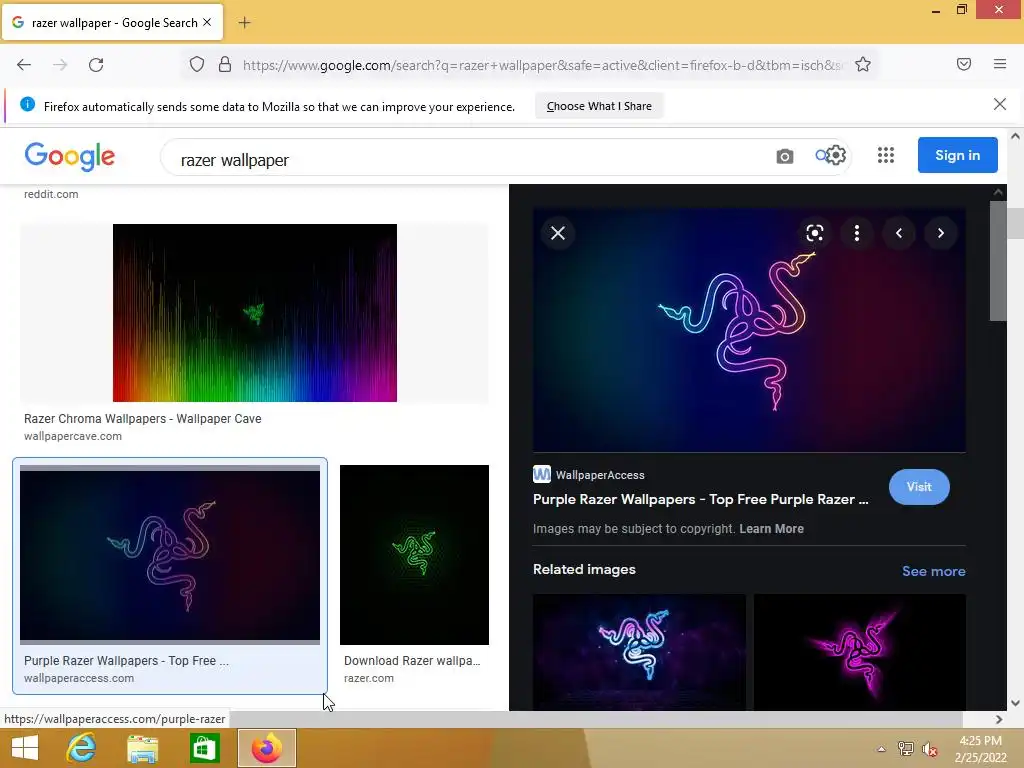Image resolution: width=1024 pixels, height=768 pixels.
Task: Click razer.com source text
Action: click(369, 679)
